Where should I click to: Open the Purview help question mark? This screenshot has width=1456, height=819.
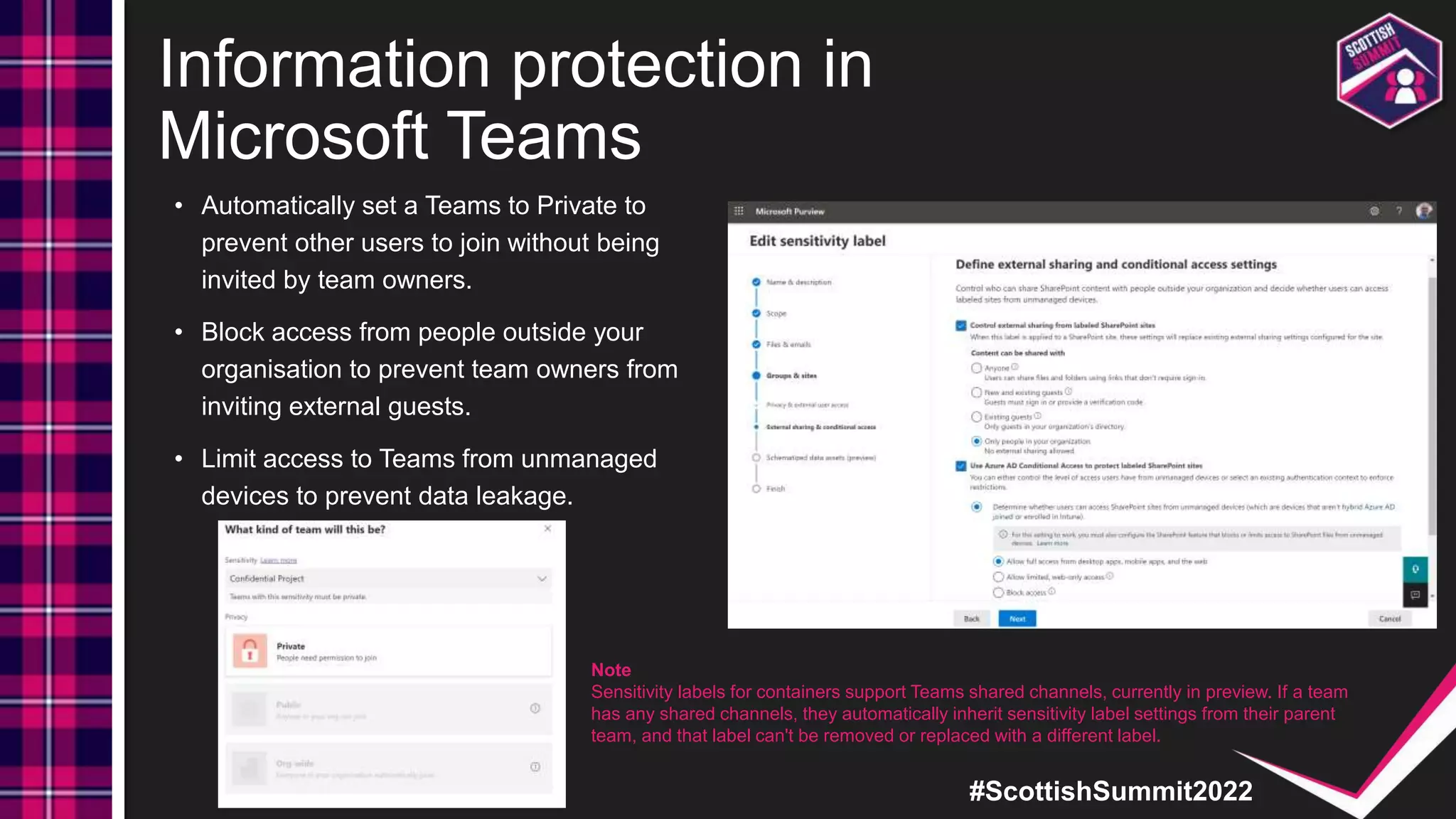1398,211
